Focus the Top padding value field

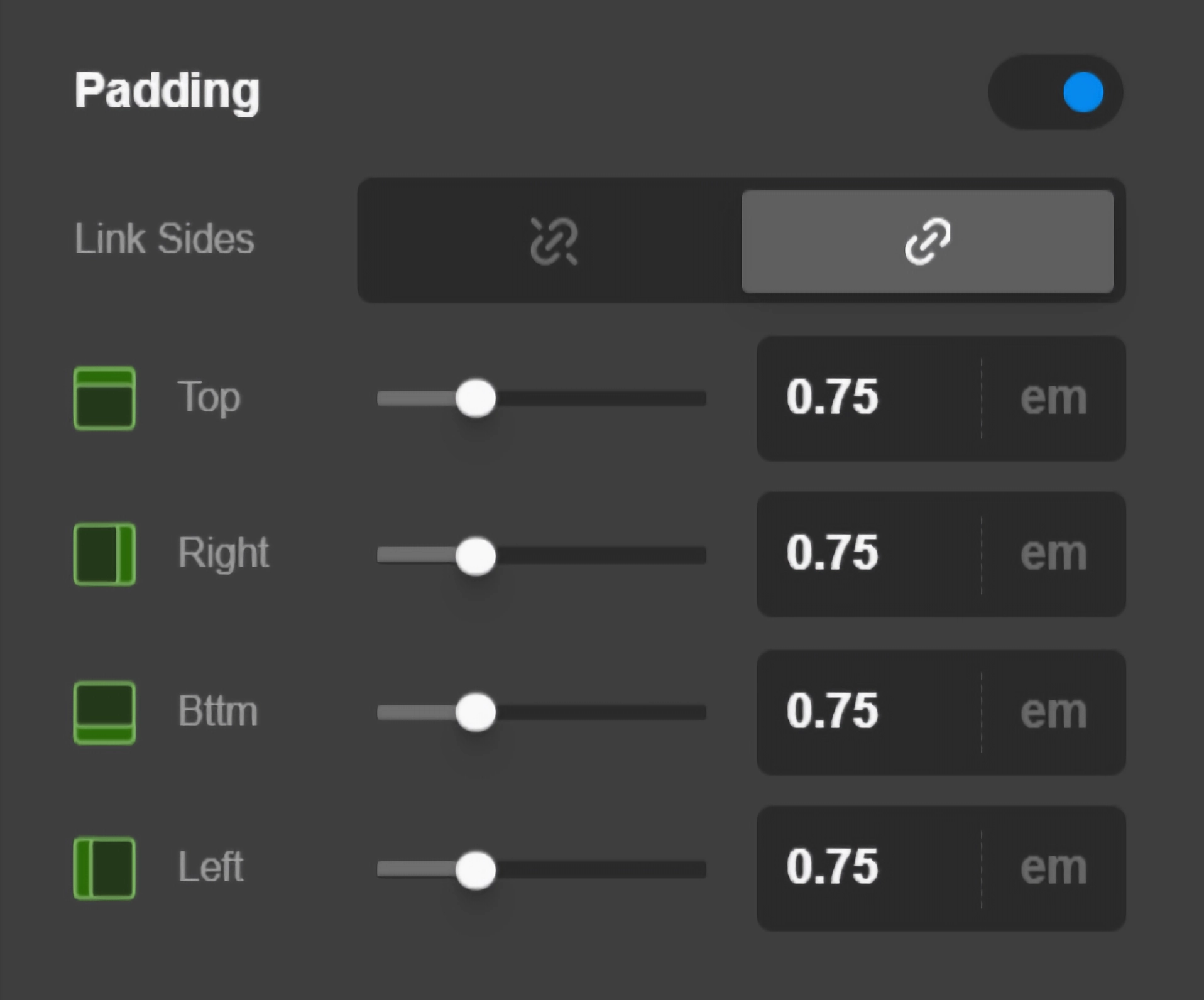click(867, 398)
